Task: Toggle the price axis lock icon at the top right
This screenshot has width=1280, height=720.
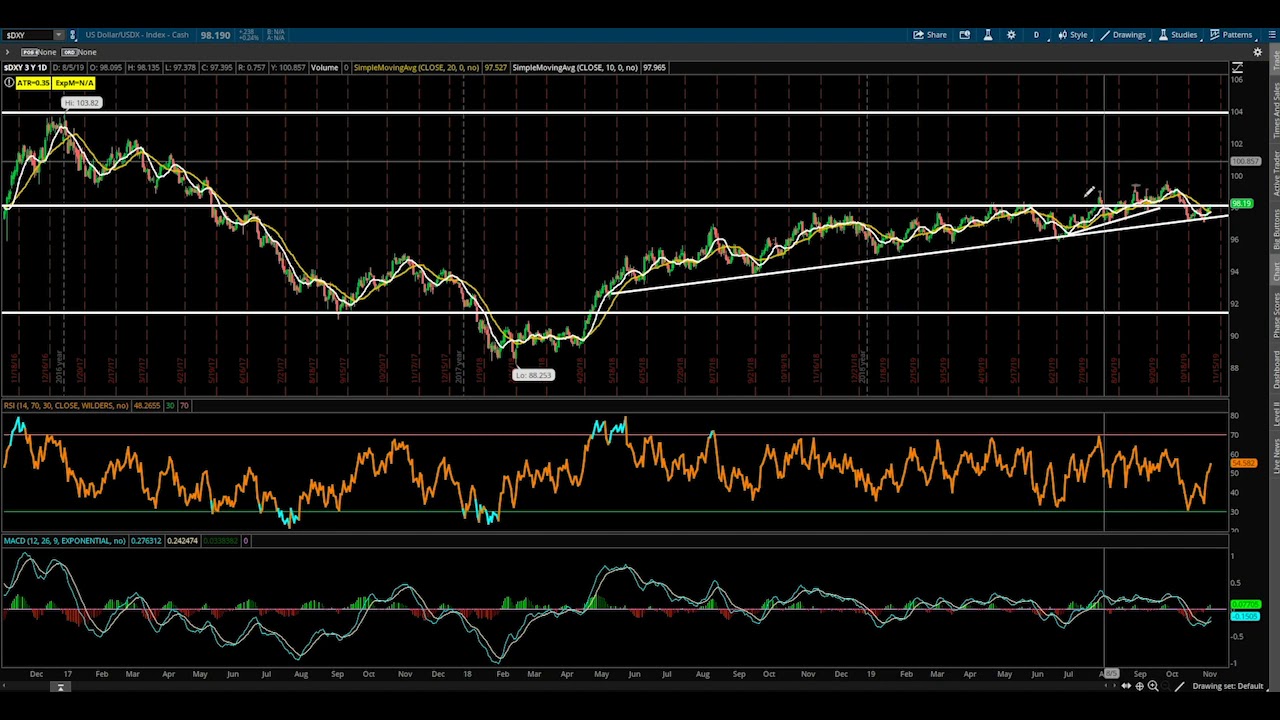Action: [1237, 68]
